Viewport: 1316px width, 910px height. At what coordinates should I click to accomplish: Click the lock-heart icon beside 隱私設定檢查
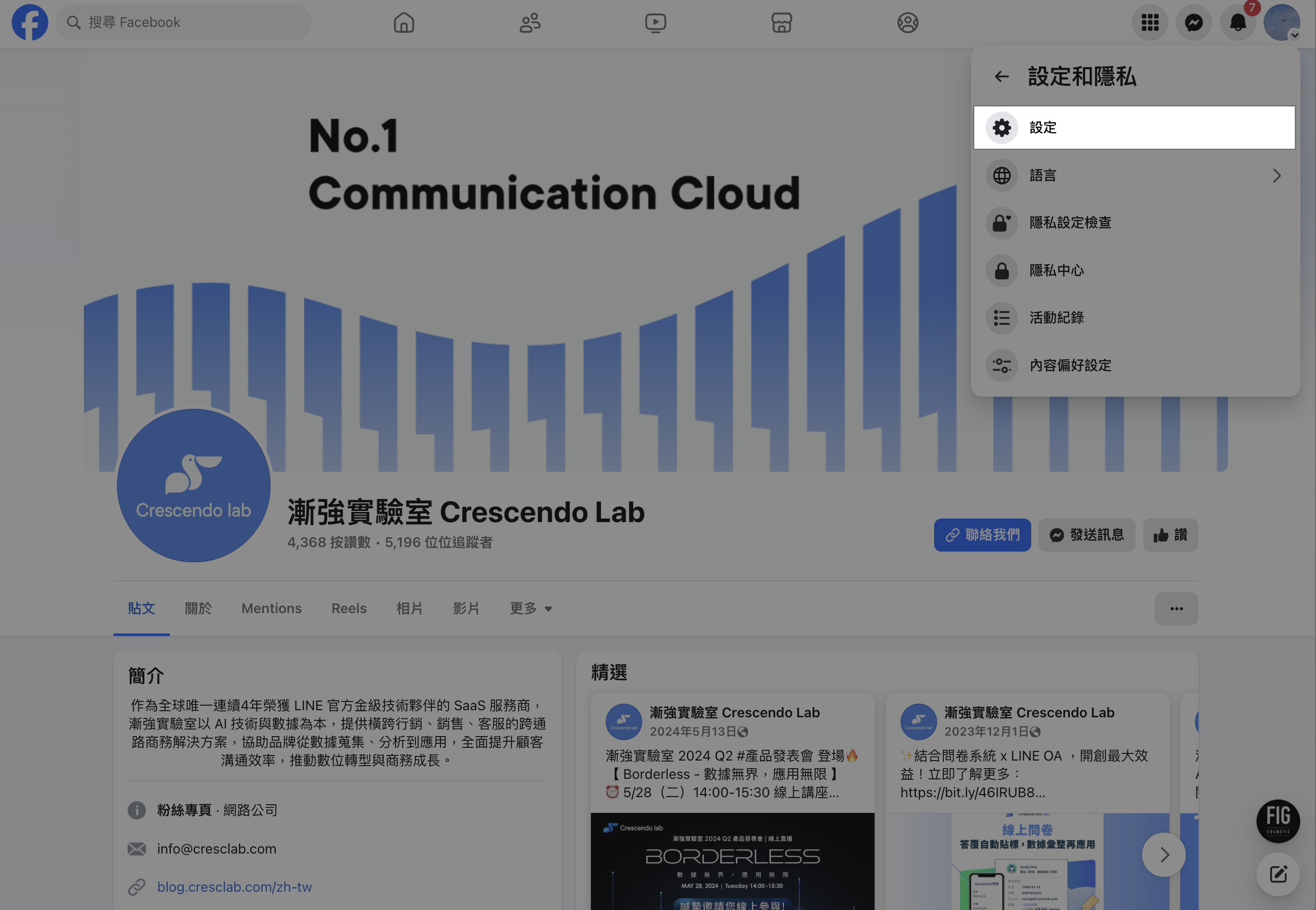point(1002,223)
